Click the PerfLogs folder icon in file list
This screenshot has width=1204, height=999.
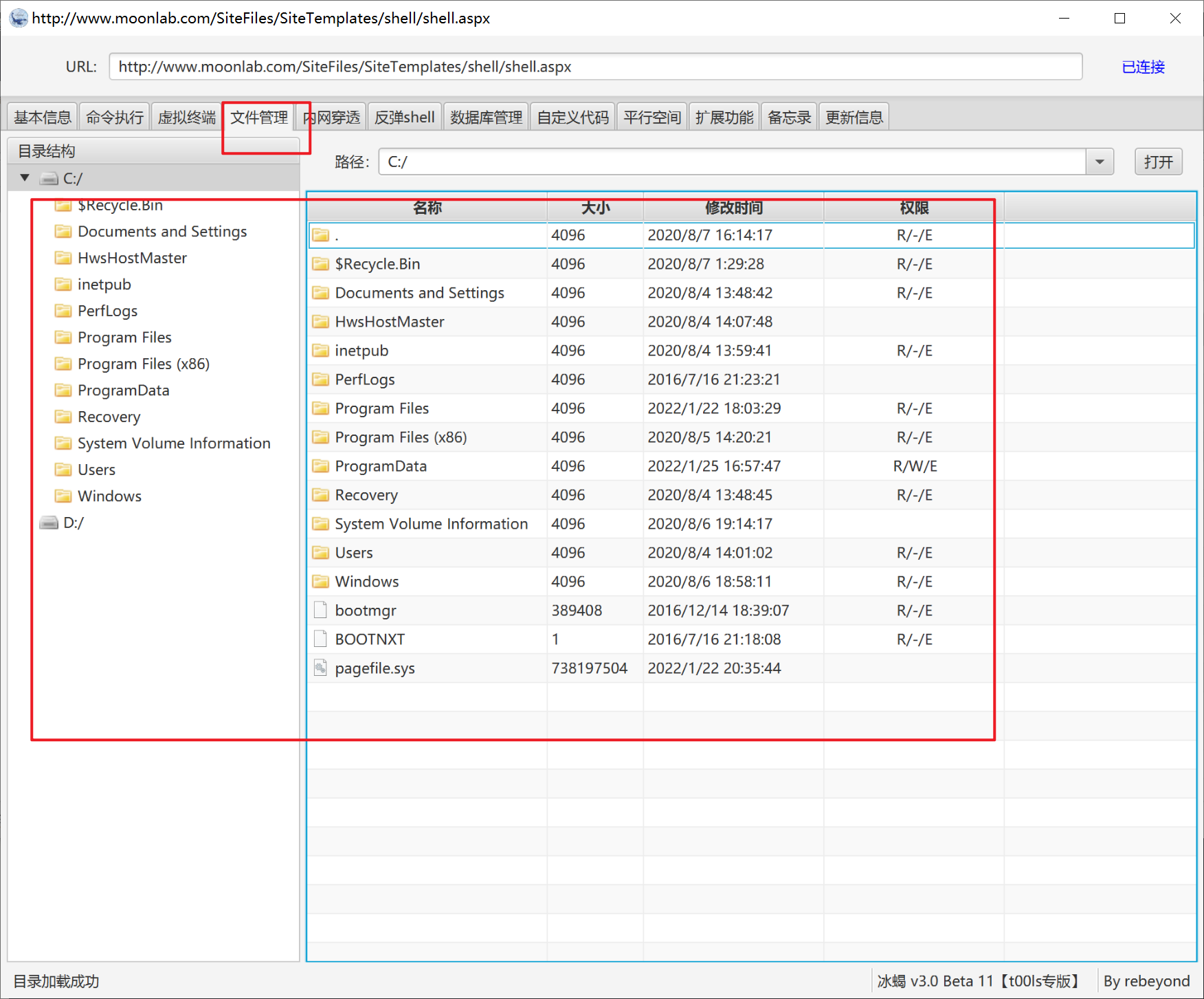(320, 379)
